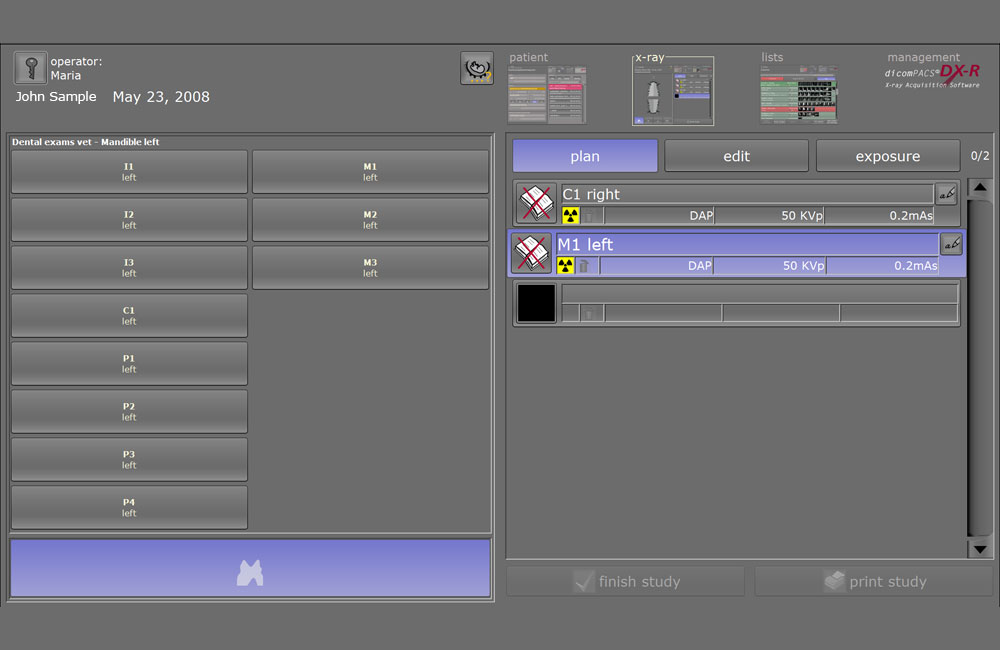Screen dimensions: 1000x650
Task: Switch to the exposure tab
Action: [x=887, y=156]
